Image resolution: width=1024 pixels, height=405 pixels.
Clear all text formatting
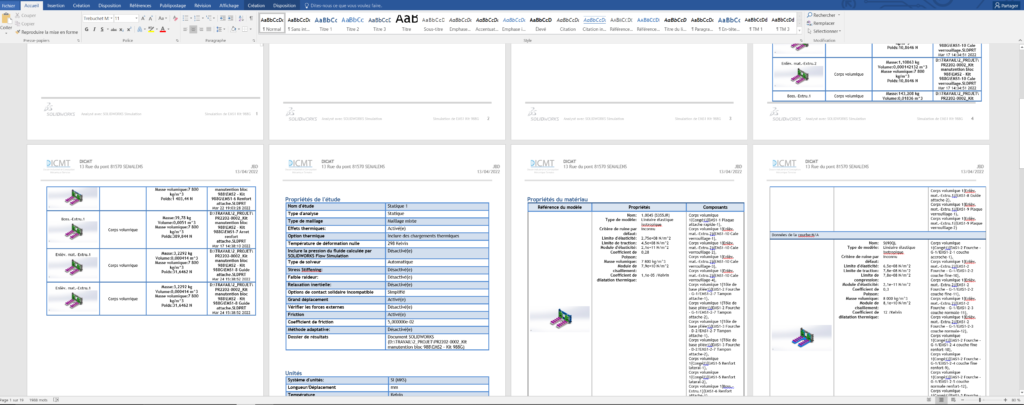click(x=175, y=18)
